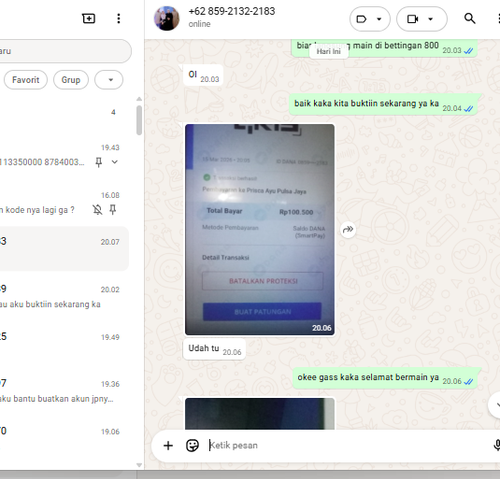This screenshot has width=500, height=479.
Task: Click the unread count 4 badge
Action: point(113,112)
